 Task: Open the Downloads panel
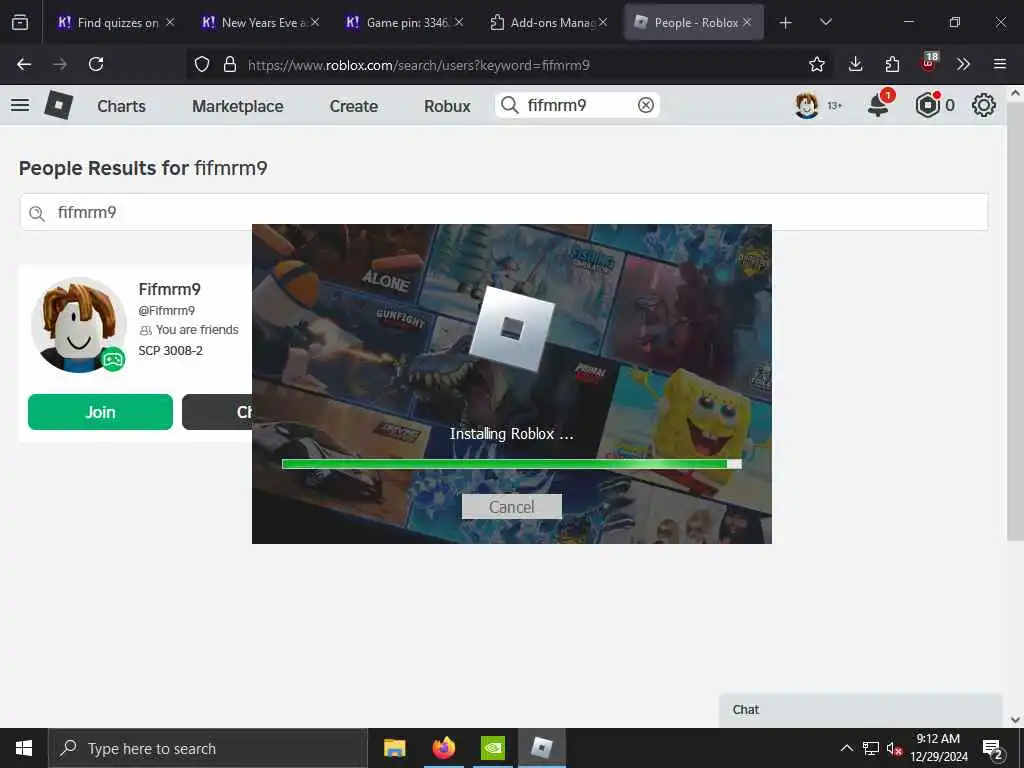pyautogui.click(x=856, y=64)
